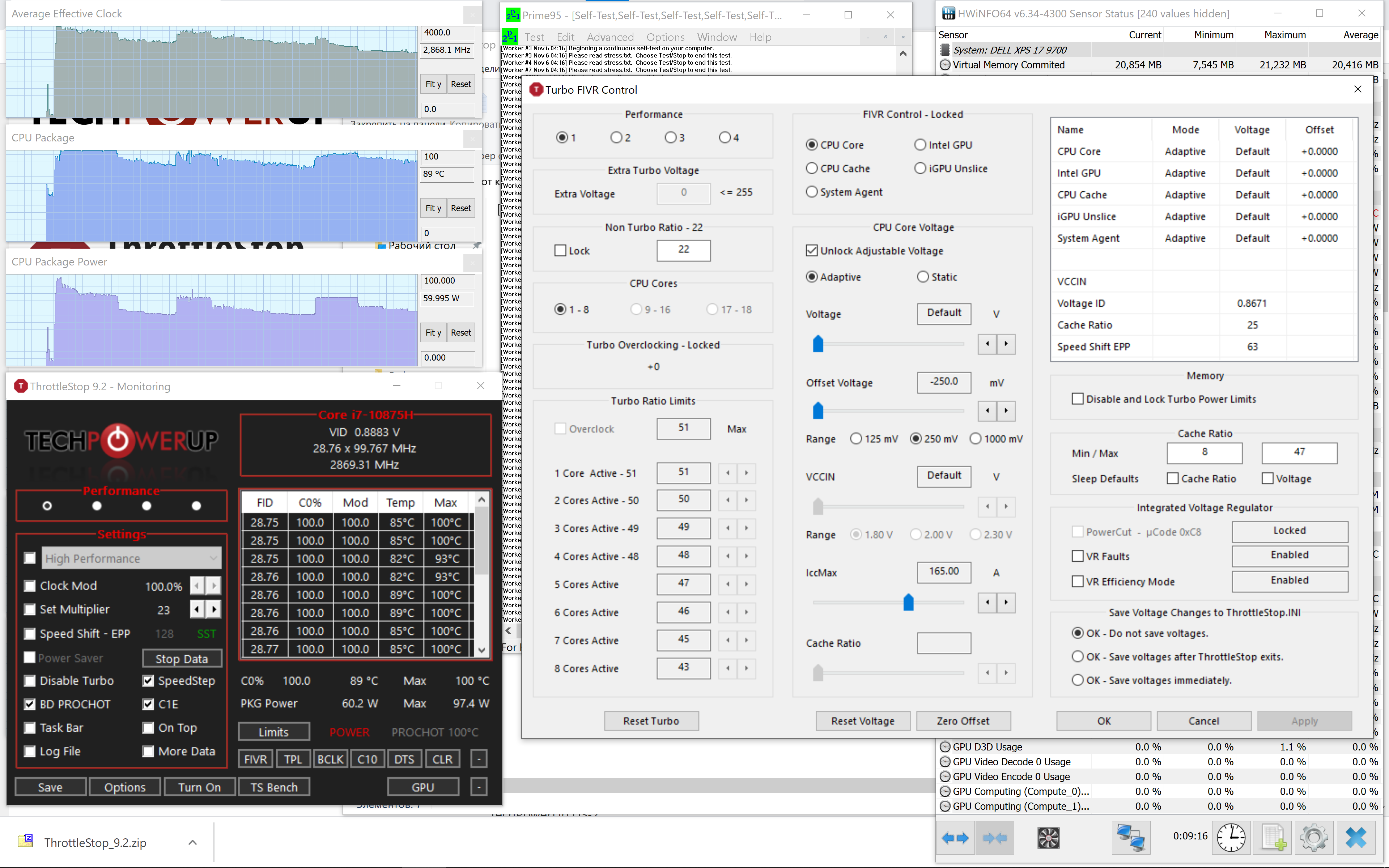1389x868 pixels.
Task: Click the HWiNFO logging start sheet icon
Action: point(1273,838)
